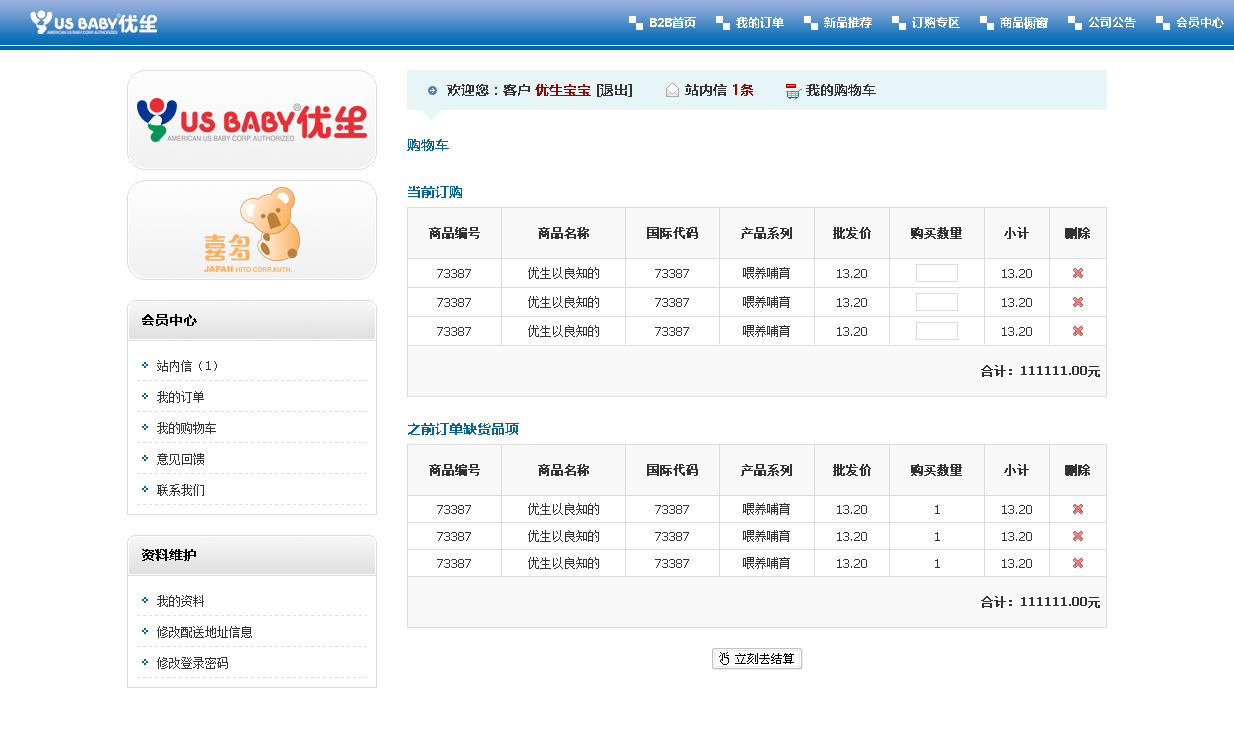This screenshot has height=734, width=1234.
Task: Delete third item in current order table
Action: point(1077,331)
